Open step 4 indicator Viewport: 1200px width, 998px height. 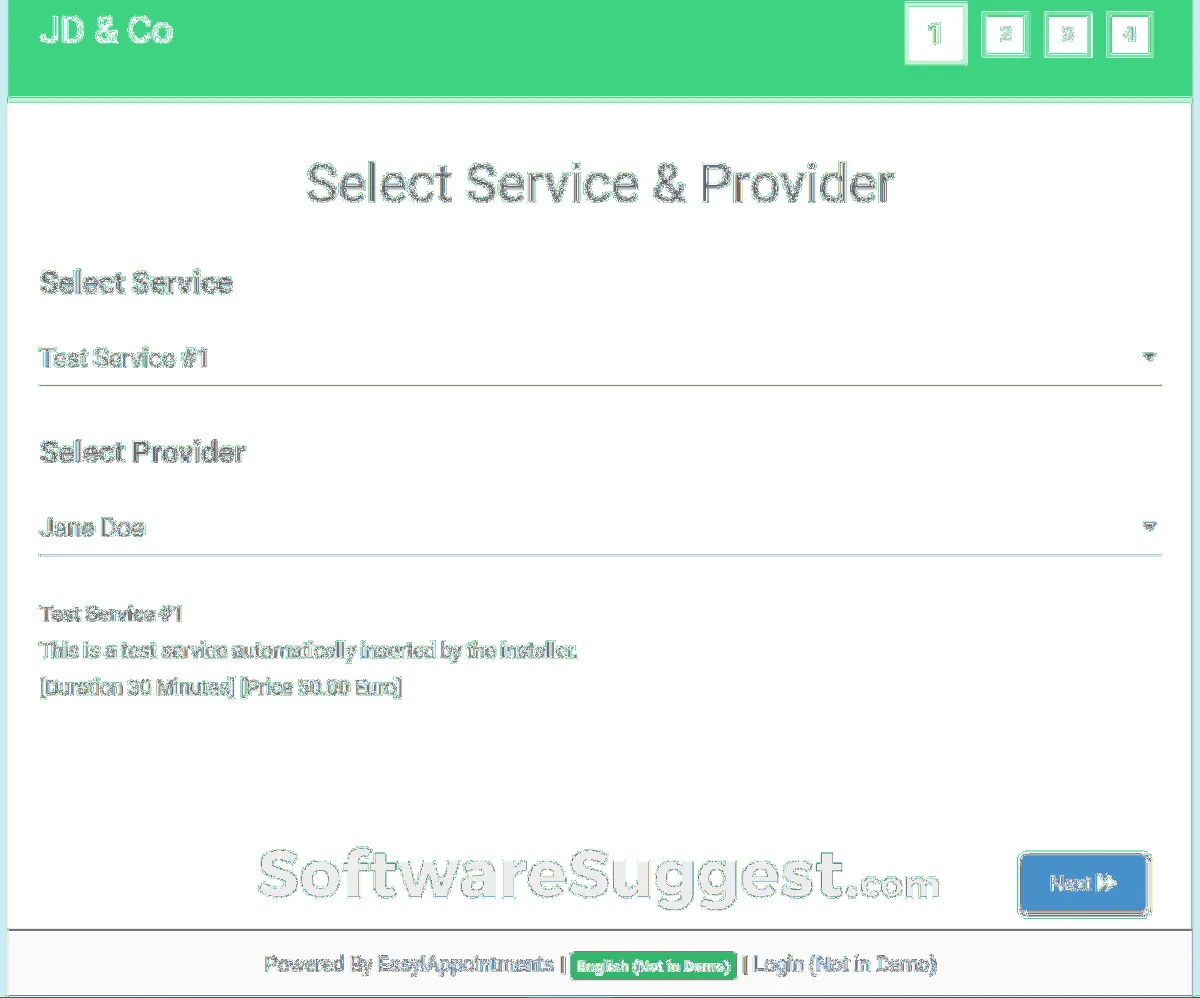pos(1130,35)
